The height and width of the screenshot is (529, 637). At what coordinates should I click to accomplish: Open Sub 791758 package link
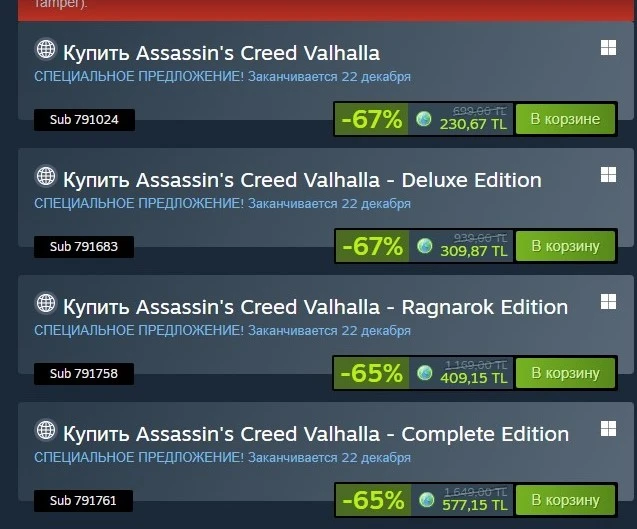tap(84, 373)
